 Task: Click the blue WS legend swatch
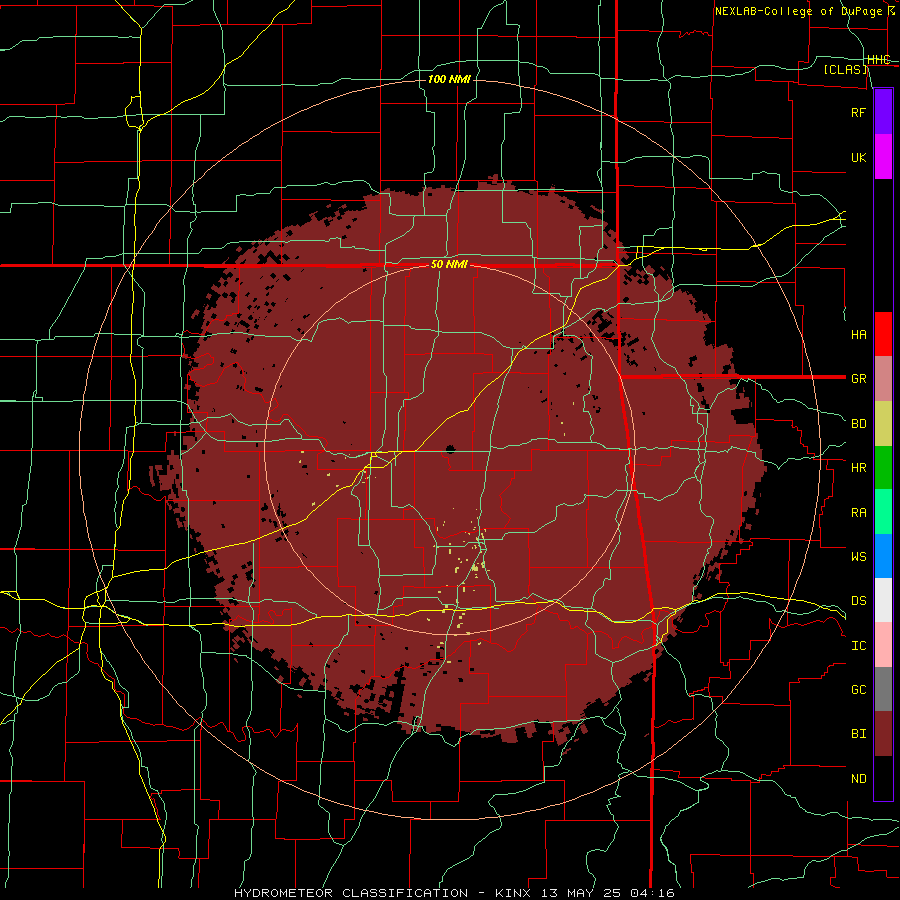point(883,556)
